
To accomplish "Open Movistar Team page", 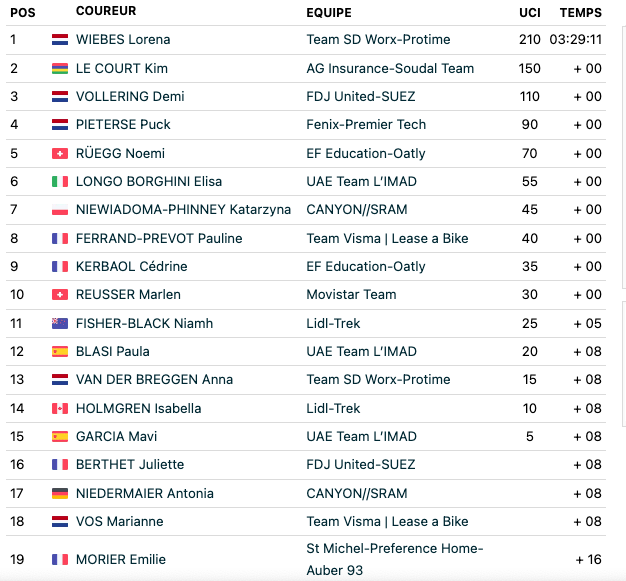I will 351,295.
